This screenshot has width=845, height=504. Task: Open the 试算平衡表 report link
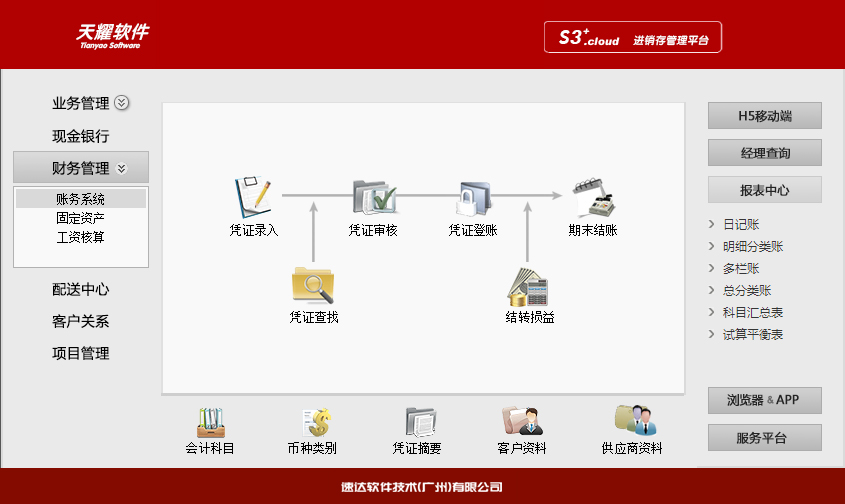(x=752, y=335)
